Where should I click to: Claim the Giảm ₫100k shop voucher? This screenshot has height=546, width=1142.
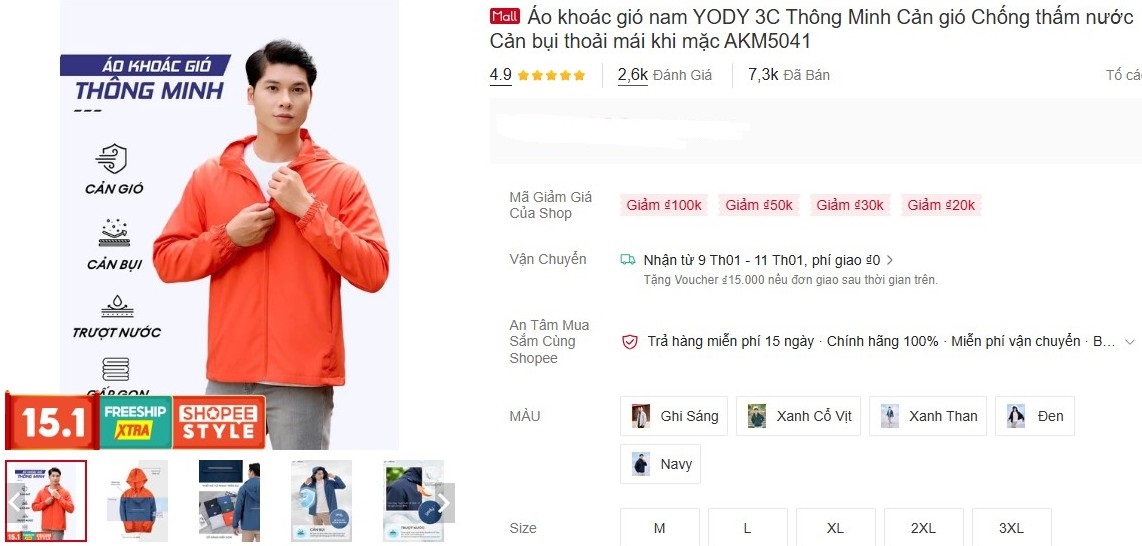[x=664, y=205]
